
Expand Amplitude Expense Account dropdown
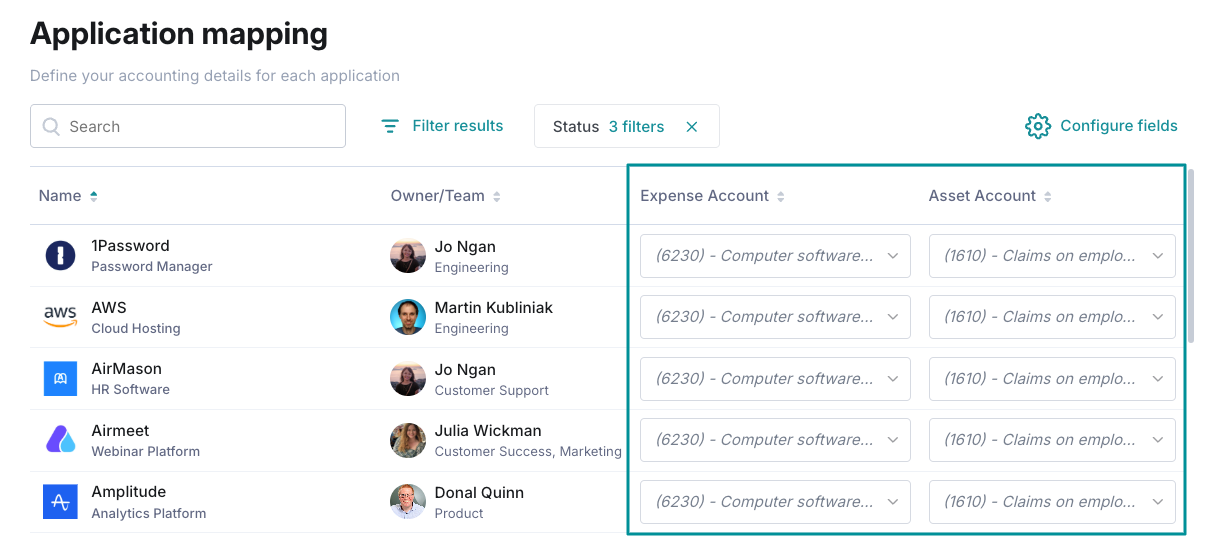[x=775, y=502]
